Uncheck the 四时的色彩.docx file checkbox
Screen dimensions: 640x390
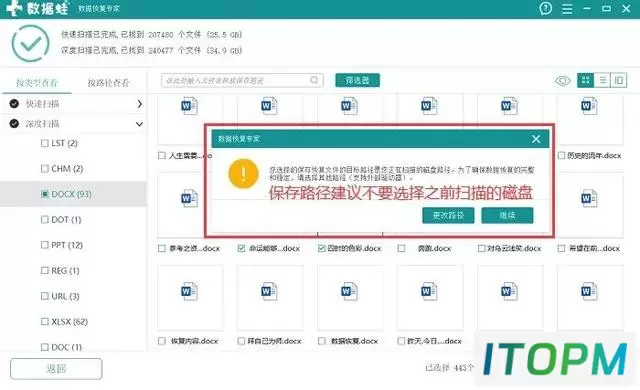(322, 248)
